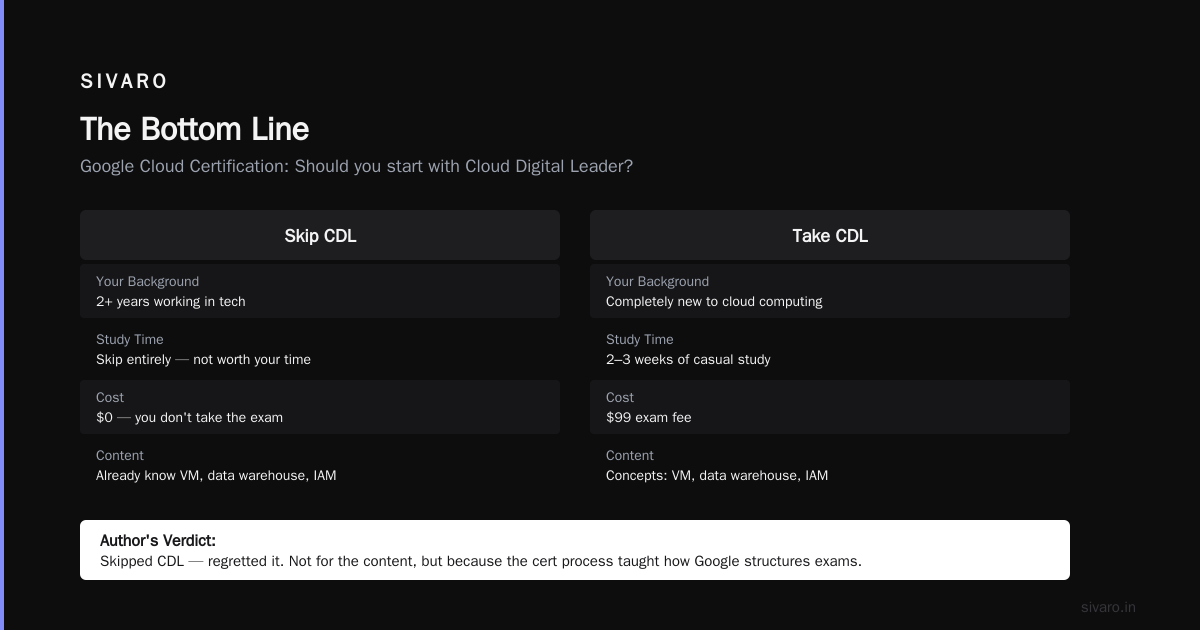The image size is (1200, 630).
Task: Select The Bottom Line heading
Action: [x=195, y=129]
